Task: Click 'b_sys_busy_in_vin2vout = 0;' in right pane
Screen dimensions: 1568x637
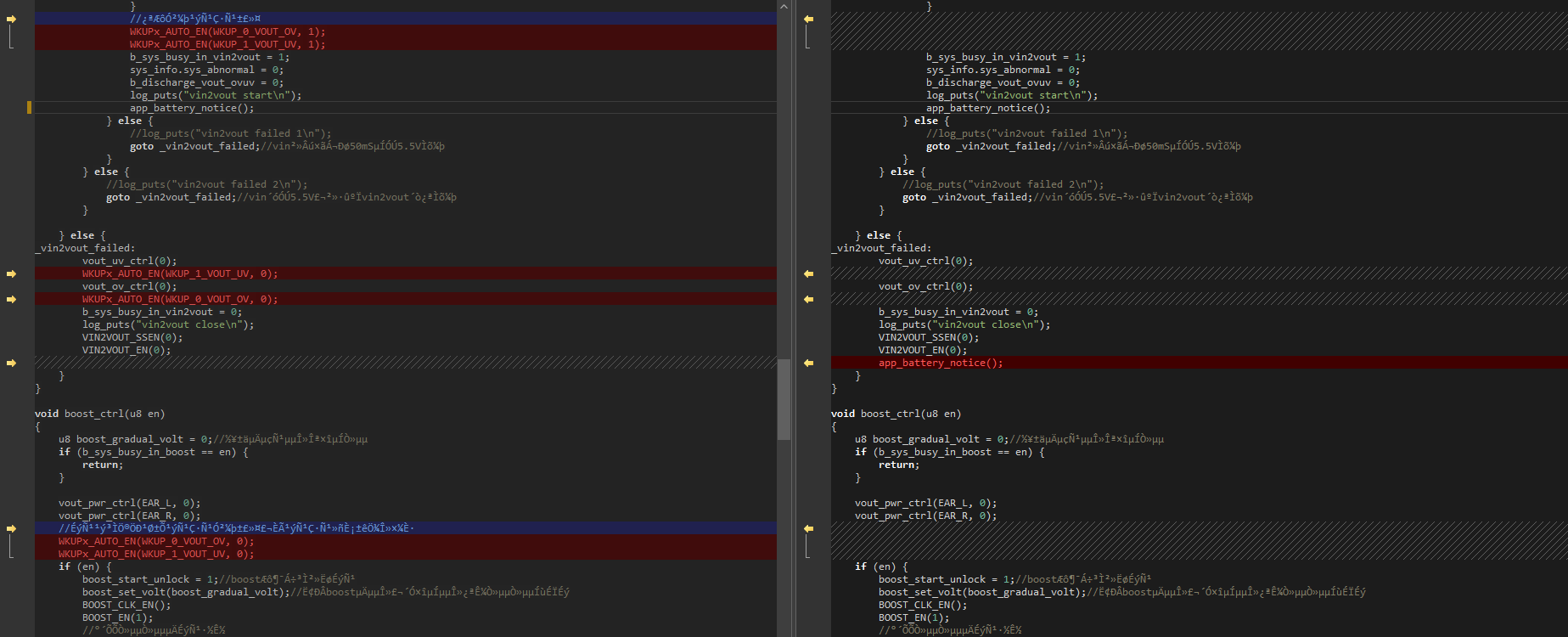Action: (958, 312)
